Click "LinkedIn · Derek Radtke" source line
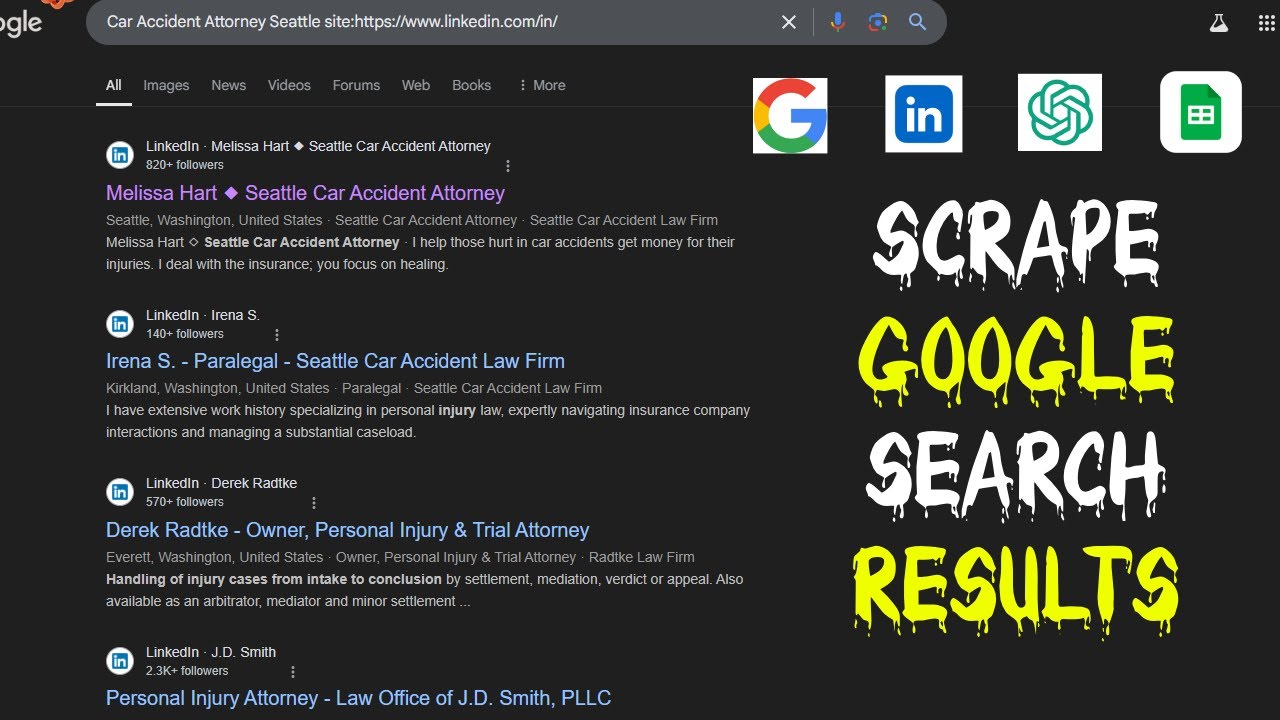This screenshot has width=1280, height=720. point(221,483)
